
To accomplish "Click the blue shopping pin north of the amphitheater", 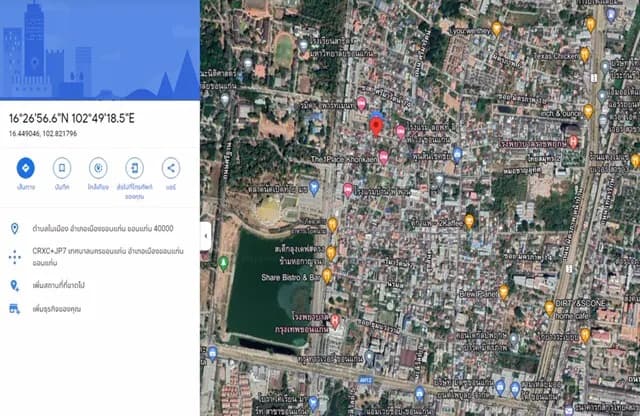I will click(x=313, y=188).
